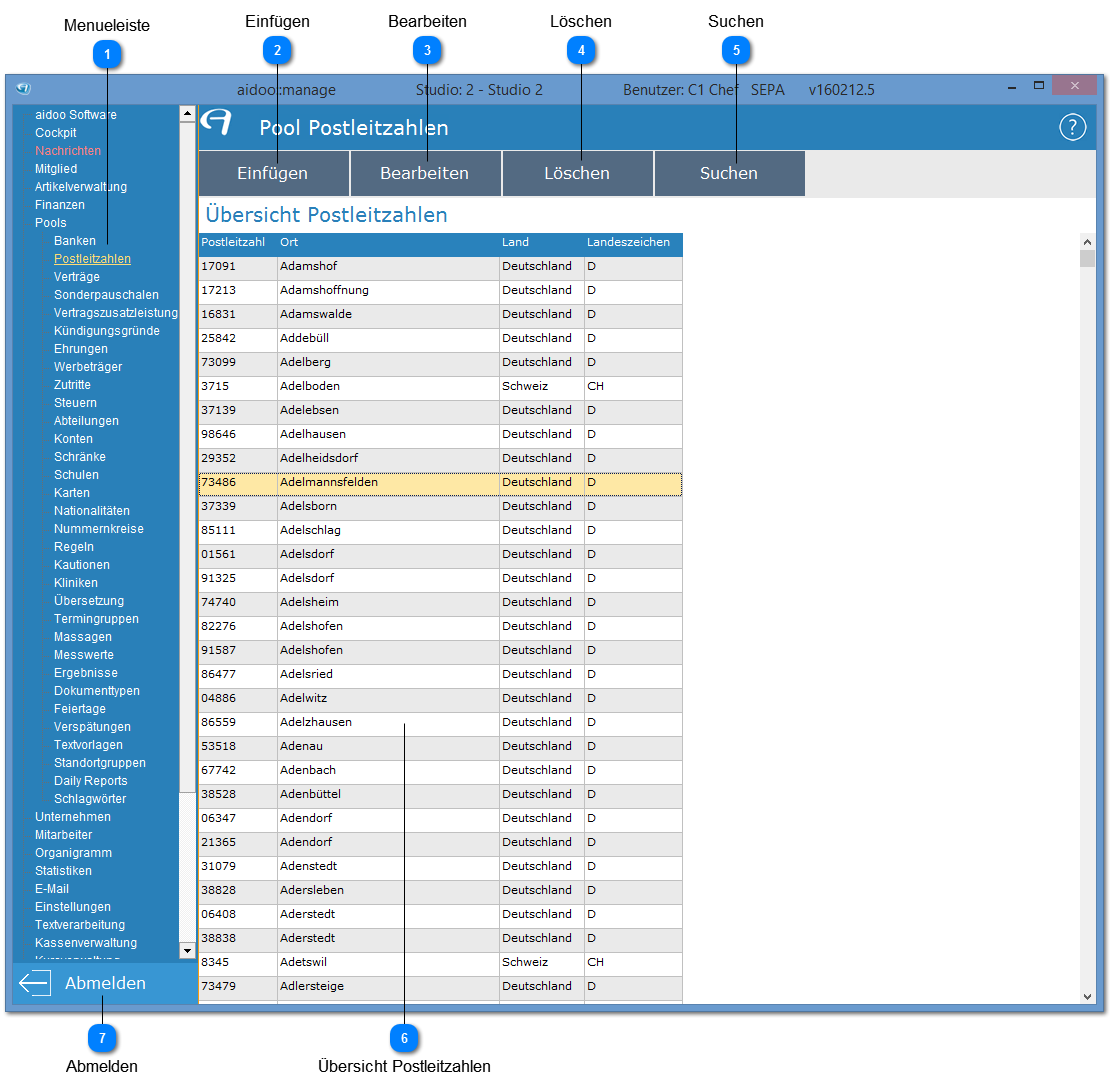
Task: Select Übersetzung in sidebar
Action: 89,601
